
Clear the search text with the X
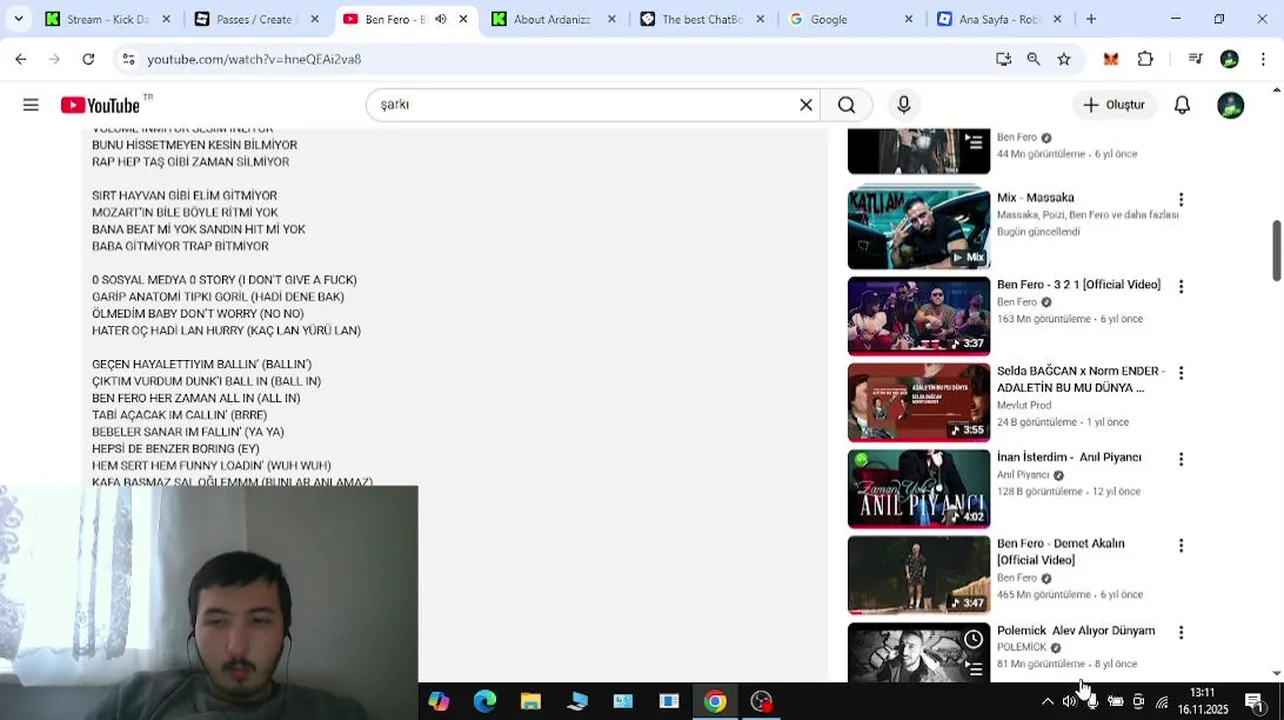click(805, 105)
